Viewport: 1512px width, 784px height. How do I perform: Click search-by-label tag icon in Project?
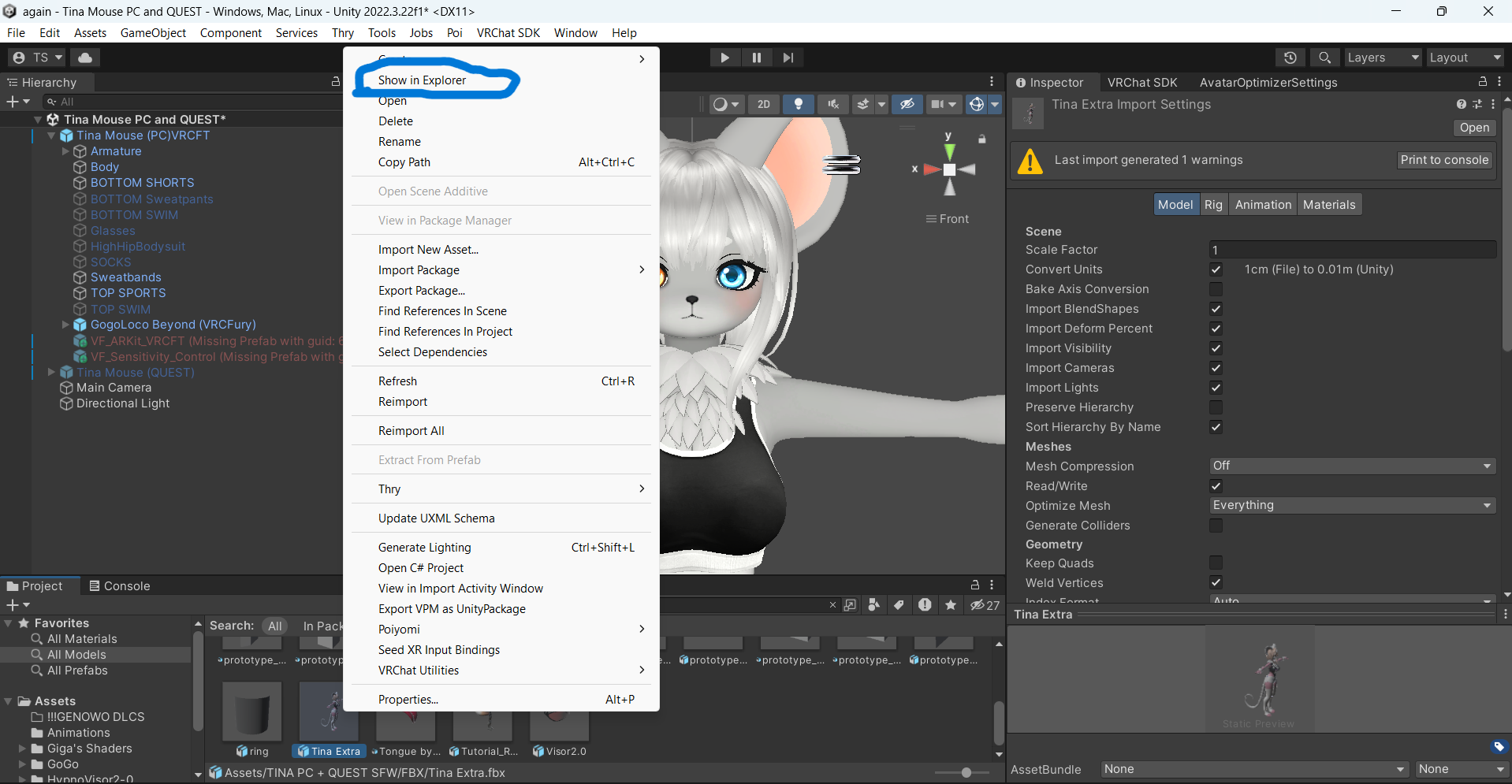pos(899,605)
